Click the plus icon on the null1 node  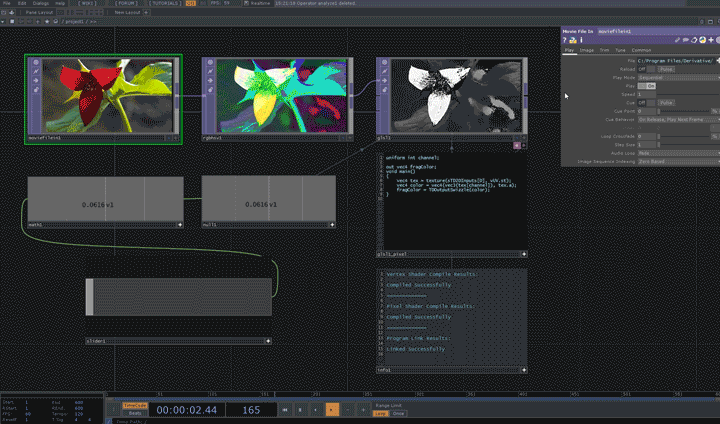(332, 225)
